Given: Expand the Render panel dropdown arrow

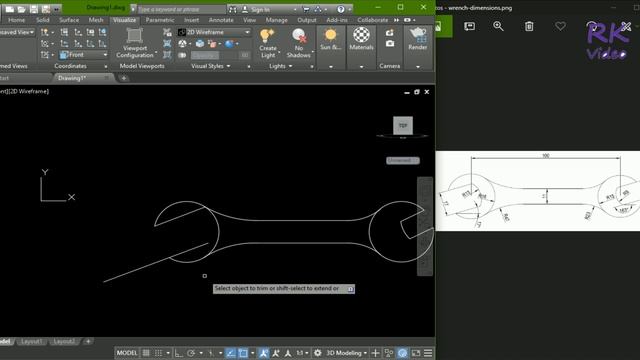Looking at the screenshot, I should click(x=418, y=67).
